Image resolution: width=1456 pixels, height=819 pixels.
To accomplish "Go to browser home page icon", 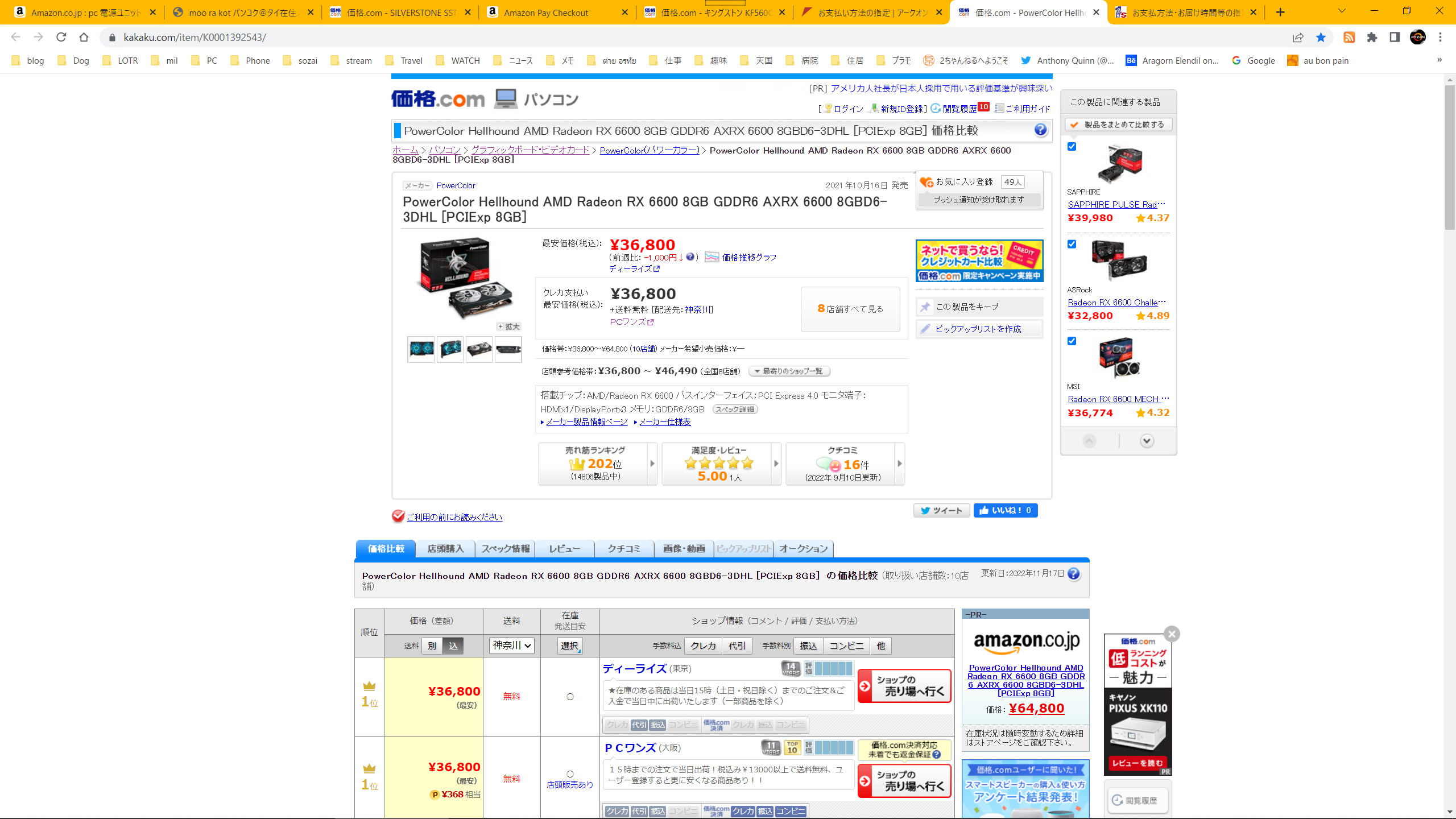I will click(84, 37).
